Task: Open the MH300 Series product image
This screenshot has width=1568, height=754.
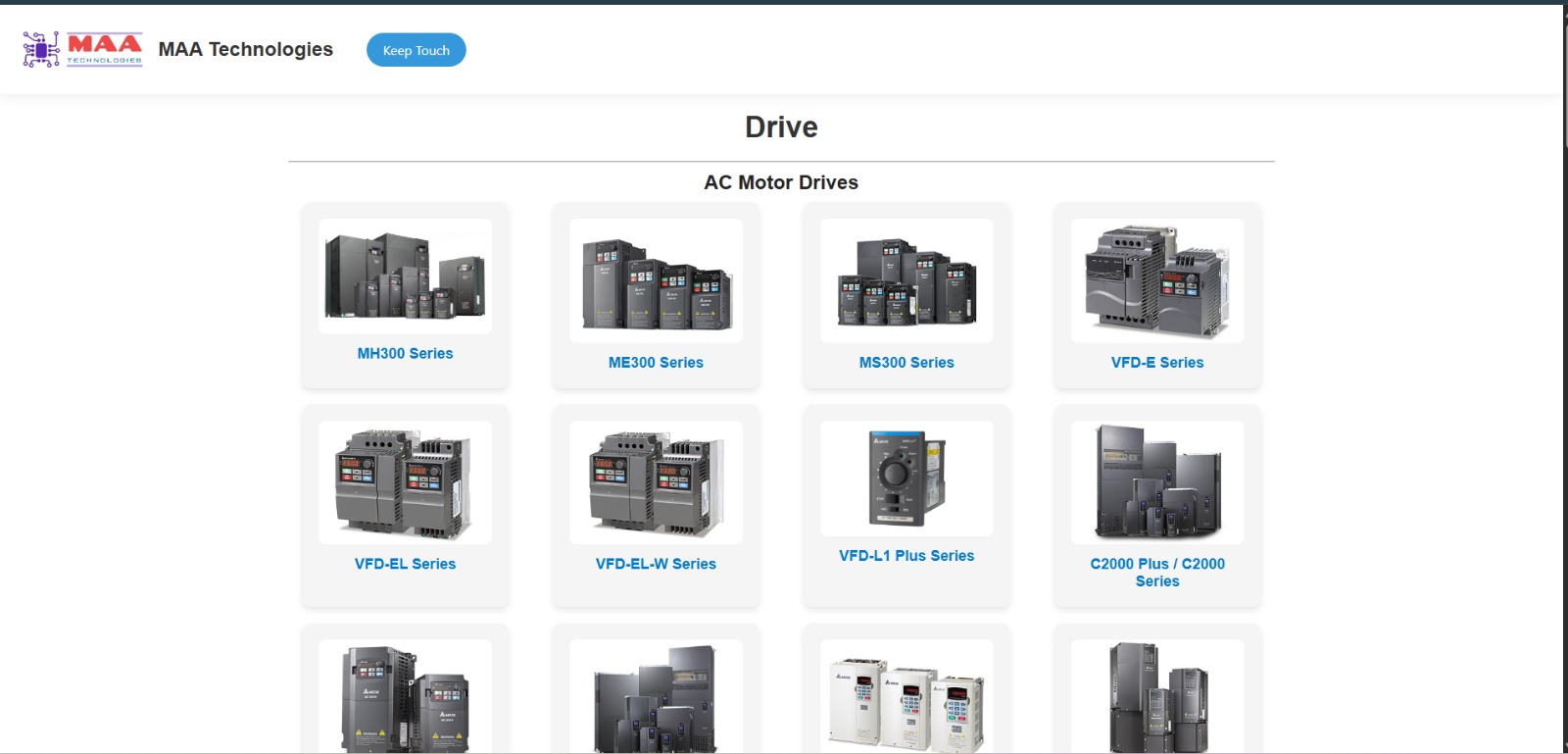Action: click(405, 276)
